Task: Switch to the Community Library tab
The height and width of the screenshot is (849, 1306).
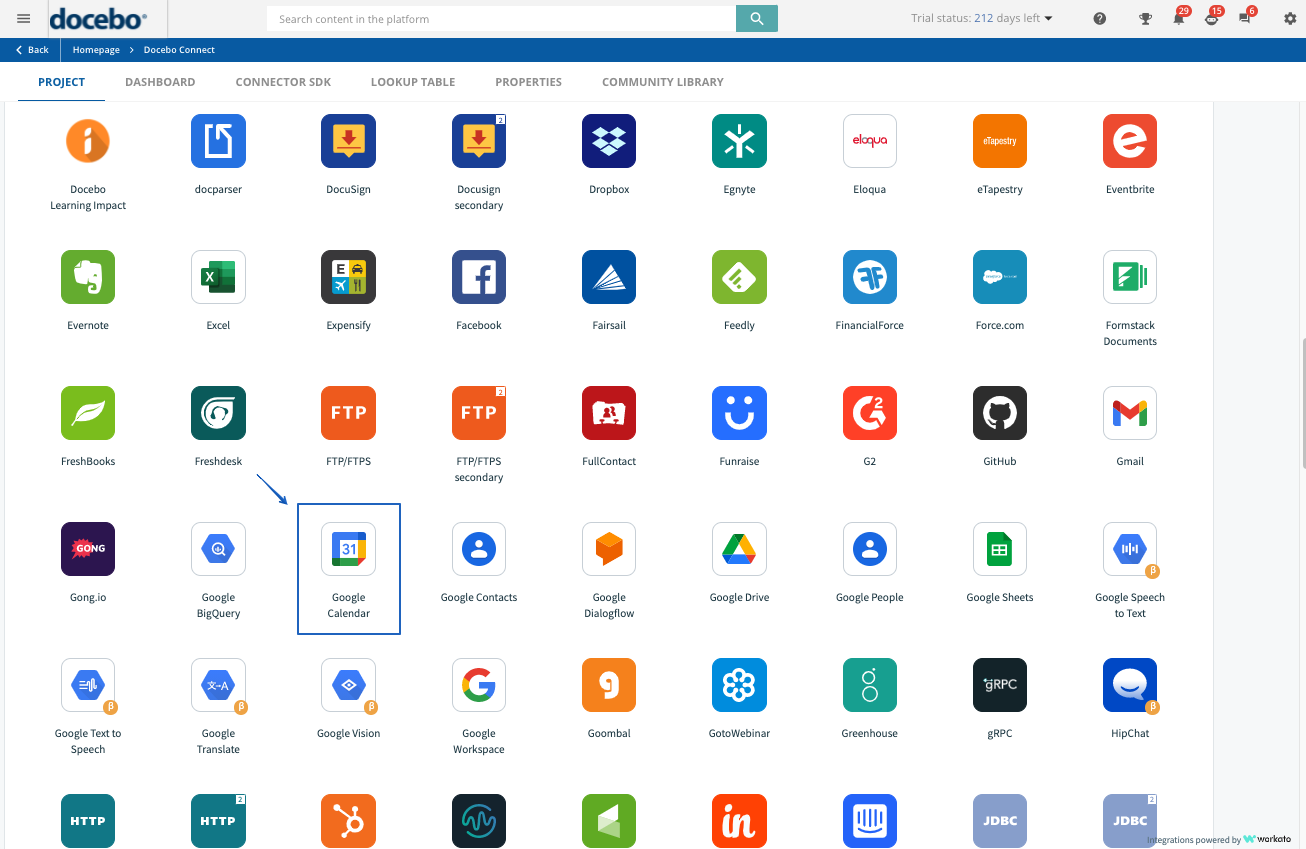Action: (x=663, y=82)
